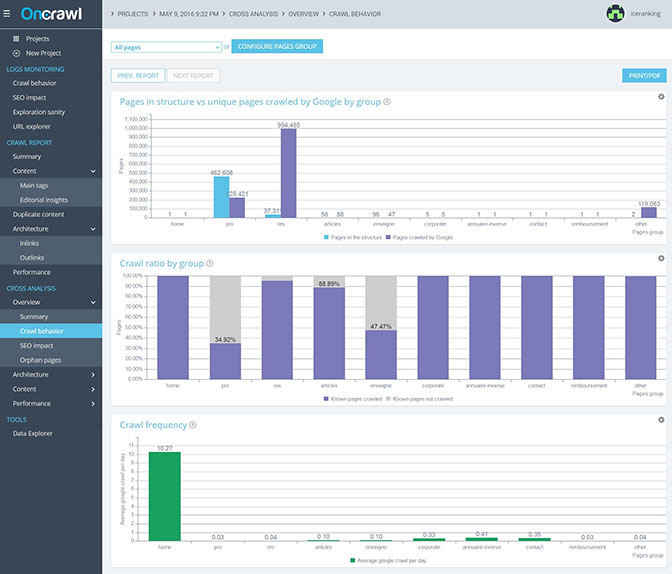The width and height of the screenshot is (672, 574).
Task: Click MAY 9, 2016 9:32 PM breadcrumb
Action: [189, 14]
